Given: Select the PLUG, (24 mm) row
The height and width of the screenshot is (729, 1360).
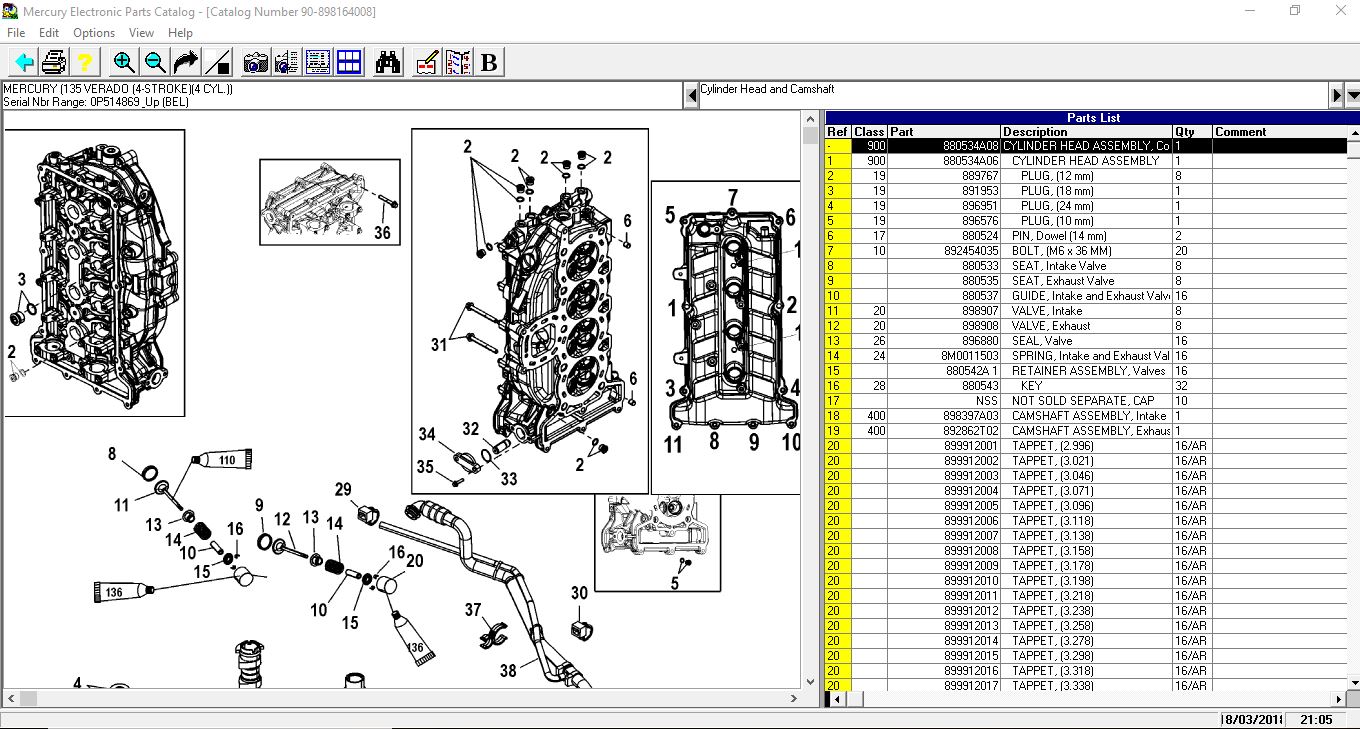Looking at the screenshot, I should click(x=1086, y=206).
